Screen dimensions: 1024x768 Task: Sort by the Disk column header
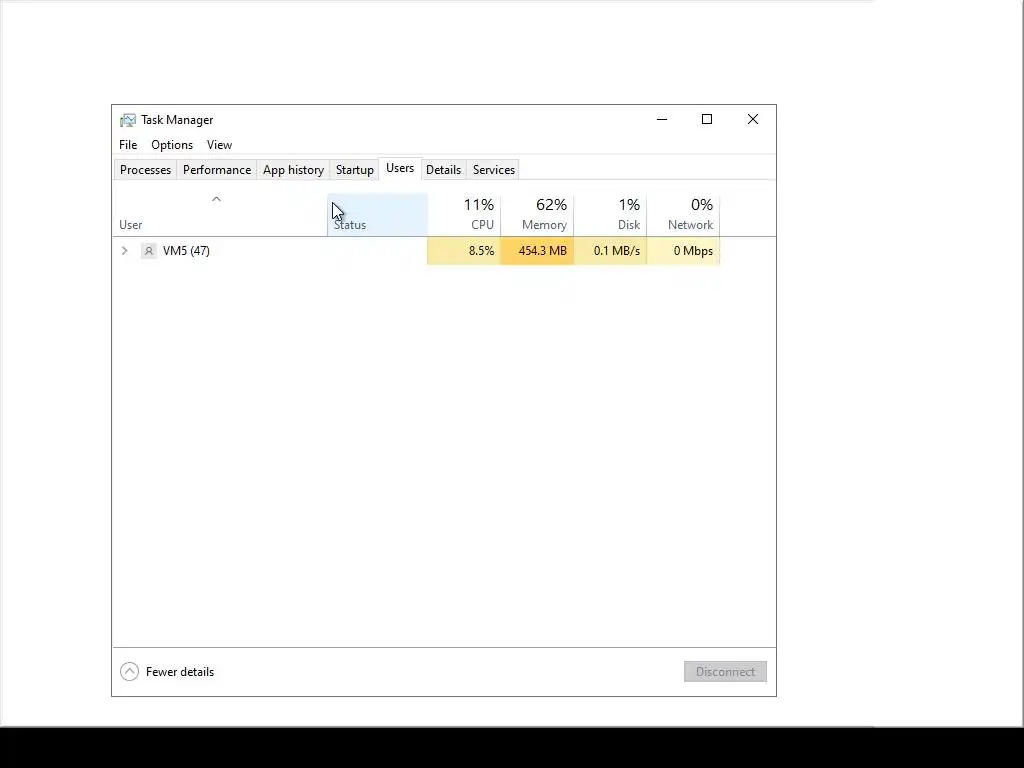click(x=611, y=215)
